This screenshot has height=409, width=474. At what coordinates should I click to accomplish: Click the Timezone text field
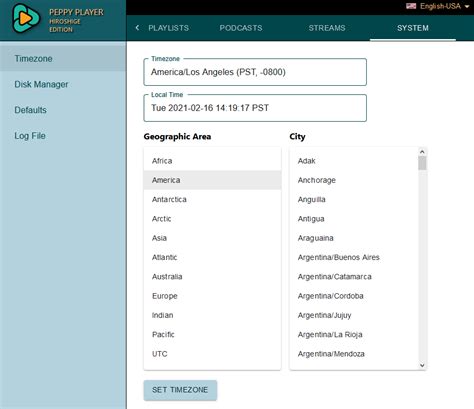pos(255,72)
